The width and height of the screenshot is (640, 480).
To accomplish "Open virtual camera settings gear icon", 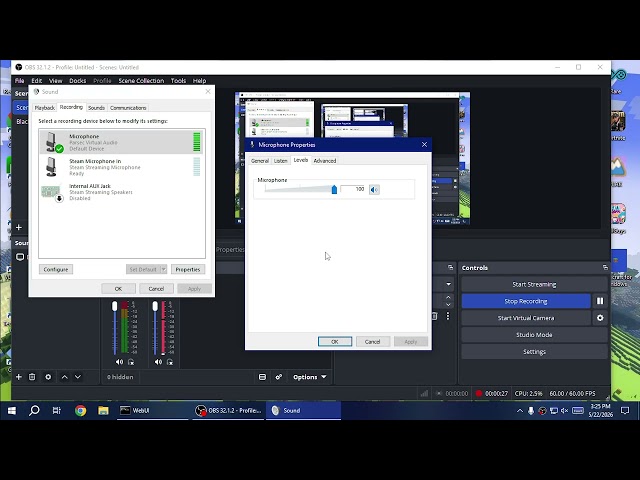I will [600, 318].
